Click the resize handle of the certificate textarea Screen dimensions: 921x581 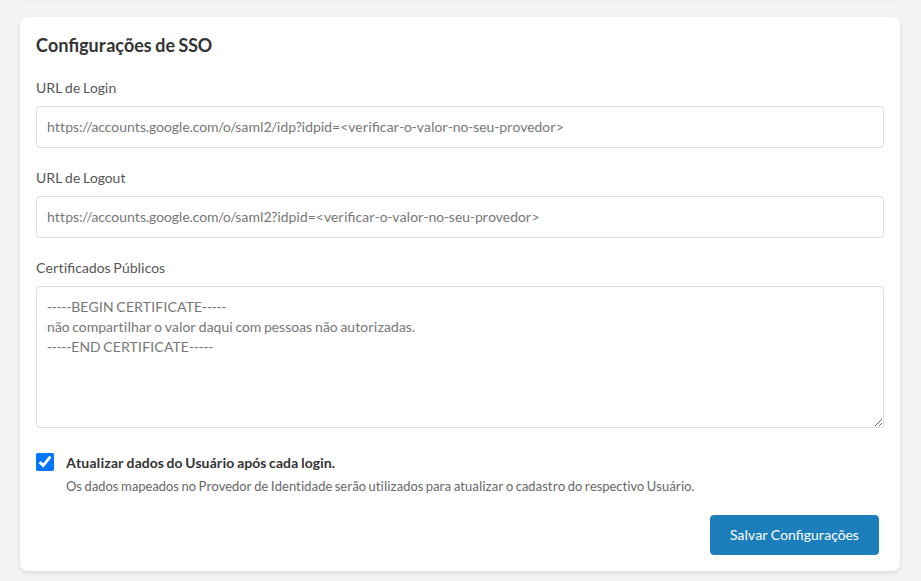pyautogui.click(x=878, y=422)
